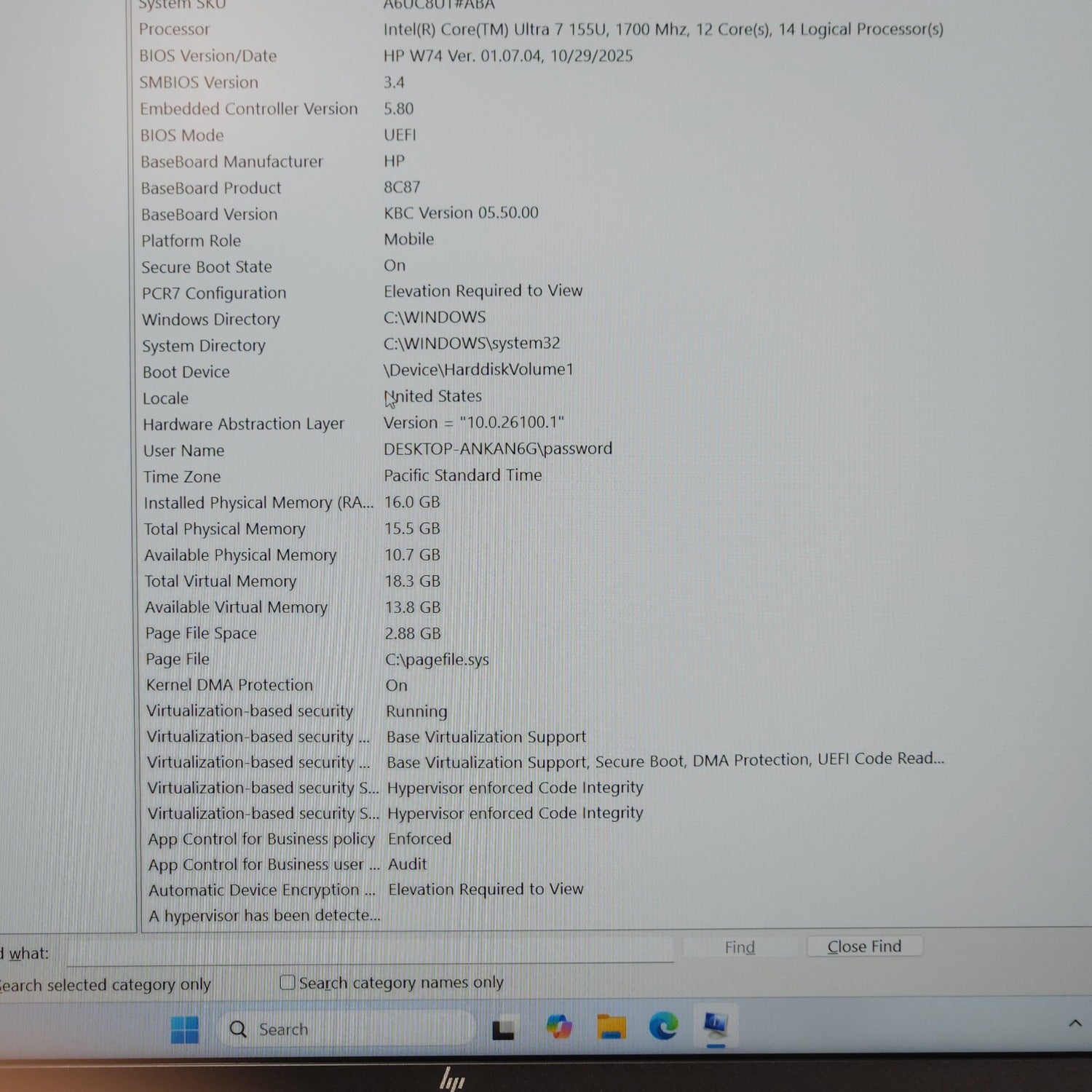Select the Kernel DMA Protection row

pos(229,685)
